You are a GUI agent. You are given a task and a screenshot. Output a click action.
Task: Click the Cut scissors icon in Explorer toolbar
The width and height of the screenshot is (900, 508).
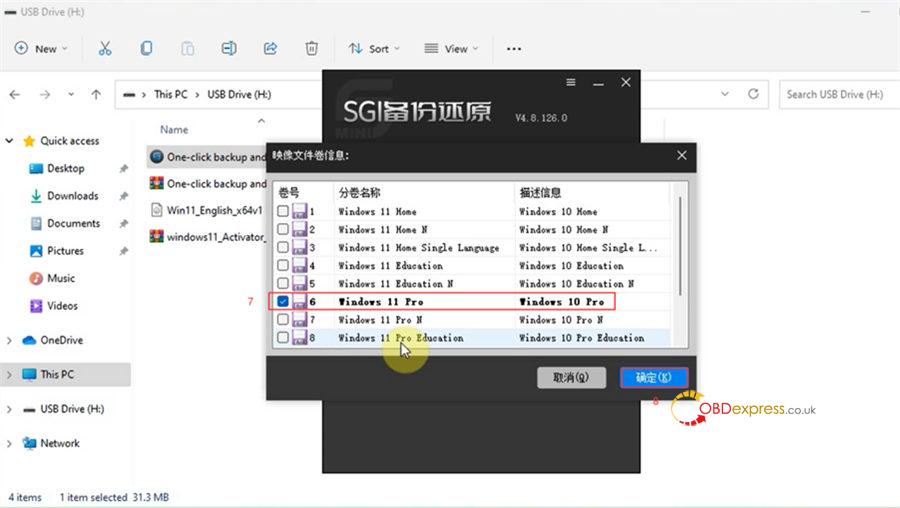(104, 48)
